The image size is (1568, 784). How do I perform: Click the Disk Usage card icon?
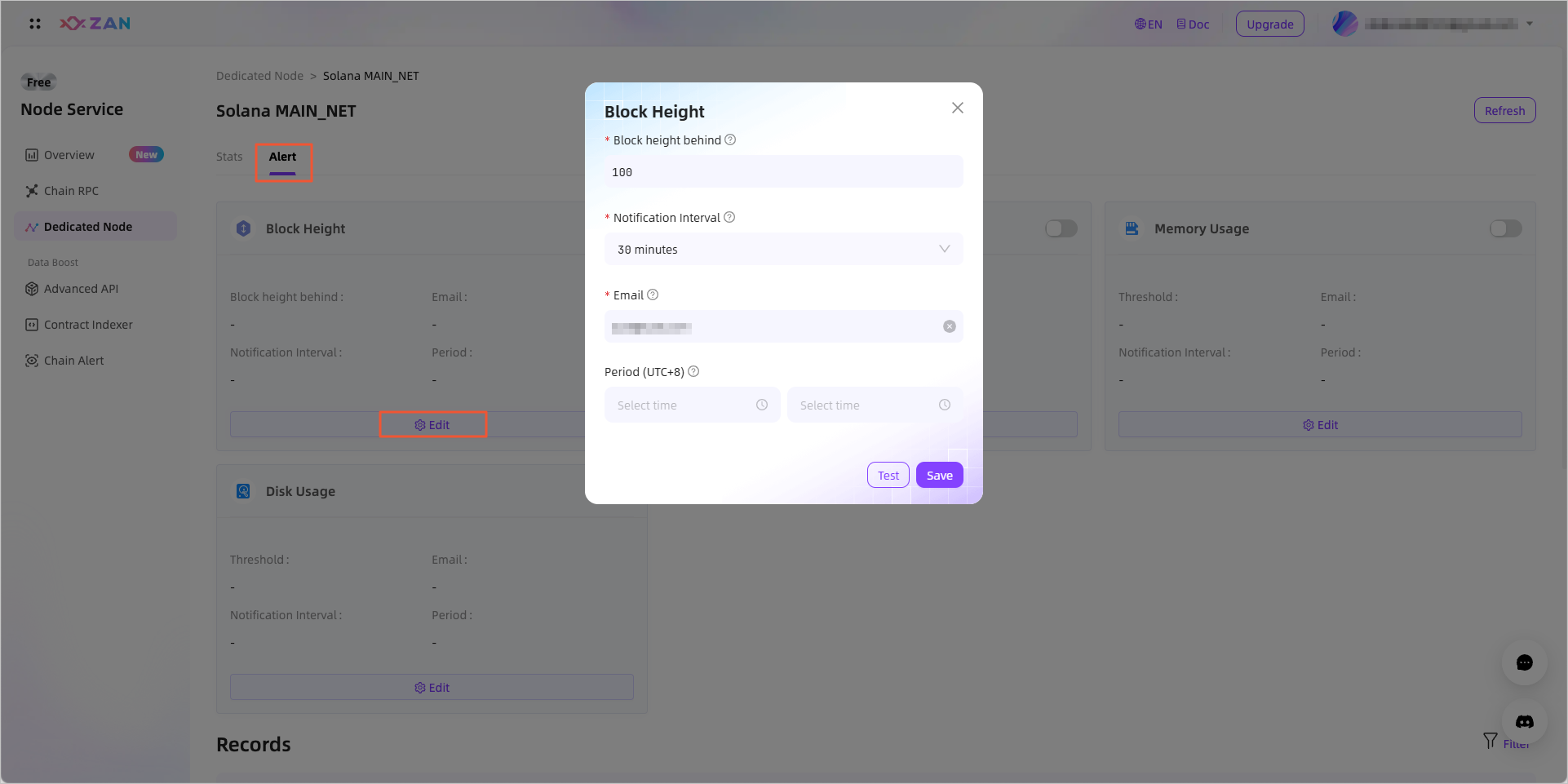click(243, 491)
